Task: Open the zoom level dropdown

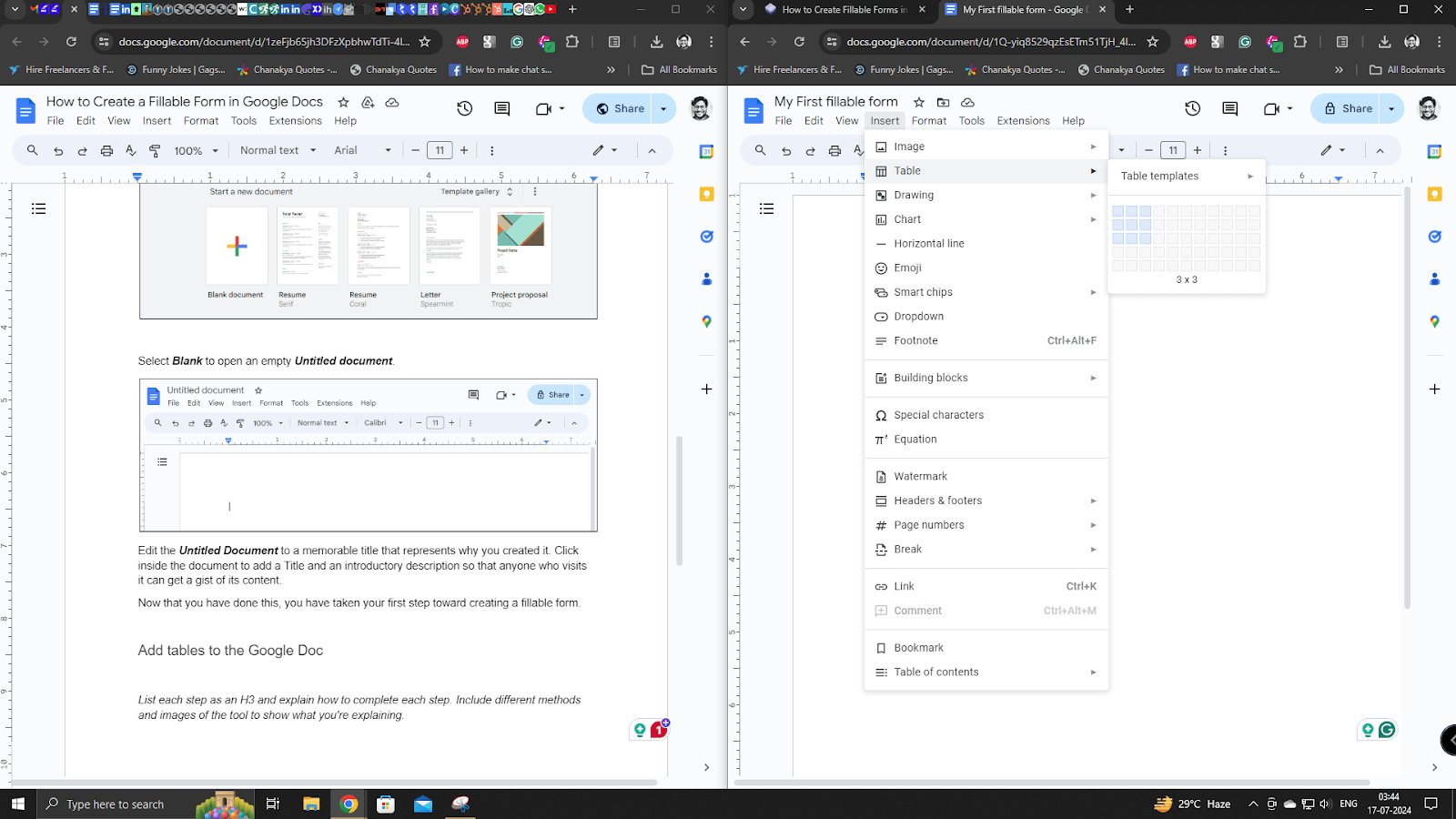Action: [x=194, y=150]
